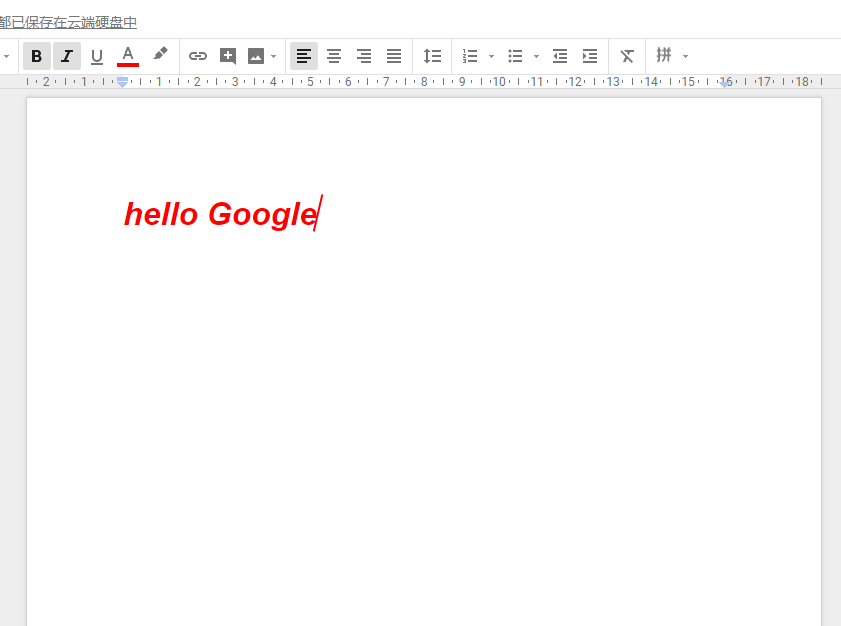Align text to the right
Screen dimensions: 841x626
[x=364, y=56]
